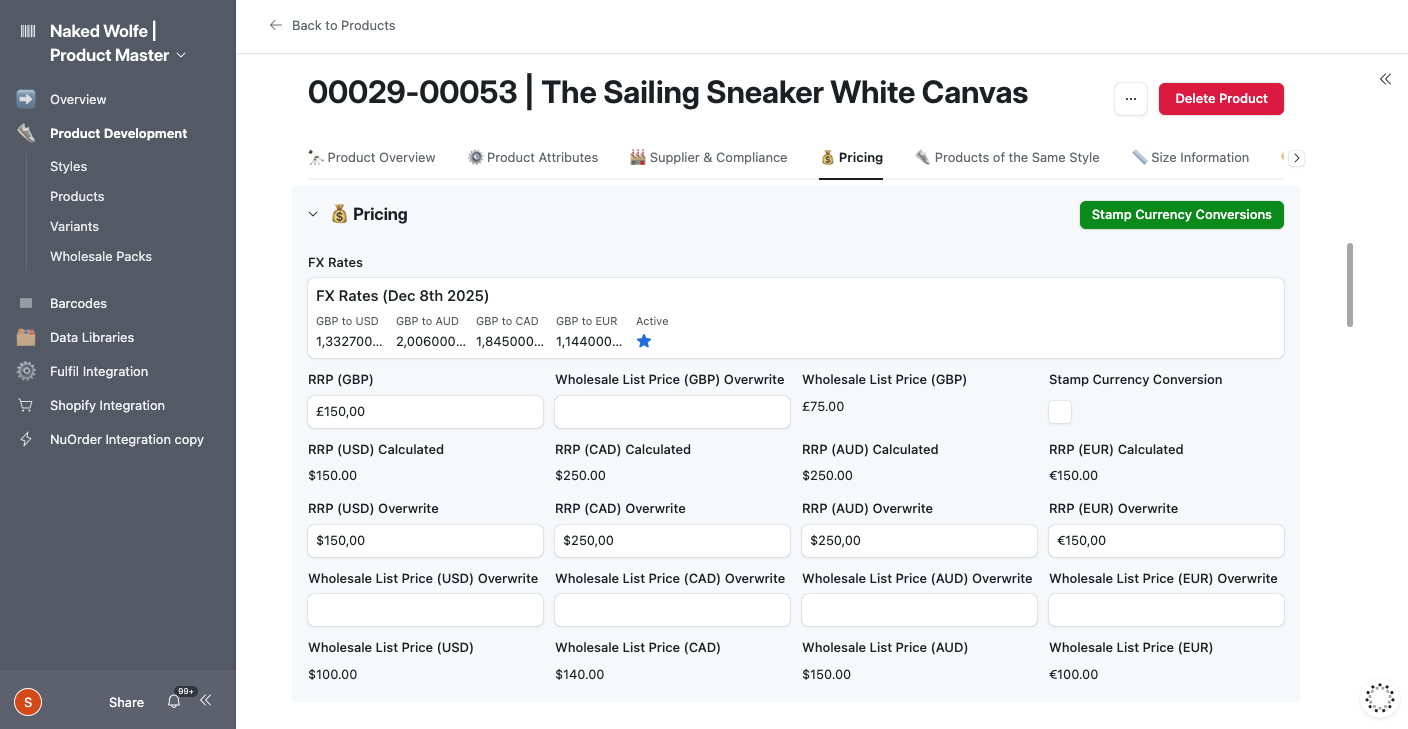Open Wholesale Packs in the sidebar
The image size is (1408, 729).
pyautogui.click(x=101, y=256)
